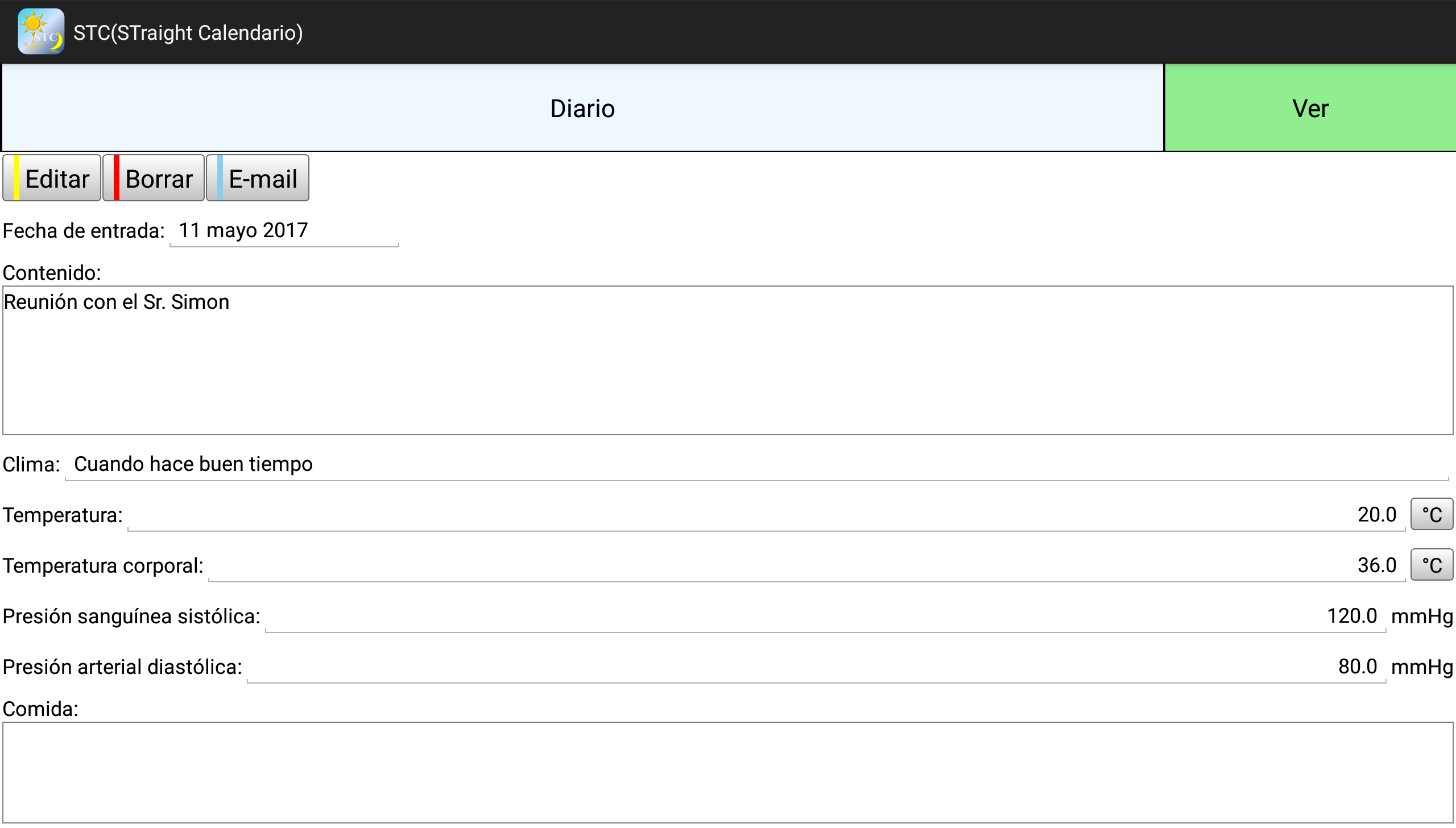
Task: Tap the yellow color stripe on Editar
Action: point(16,179)
